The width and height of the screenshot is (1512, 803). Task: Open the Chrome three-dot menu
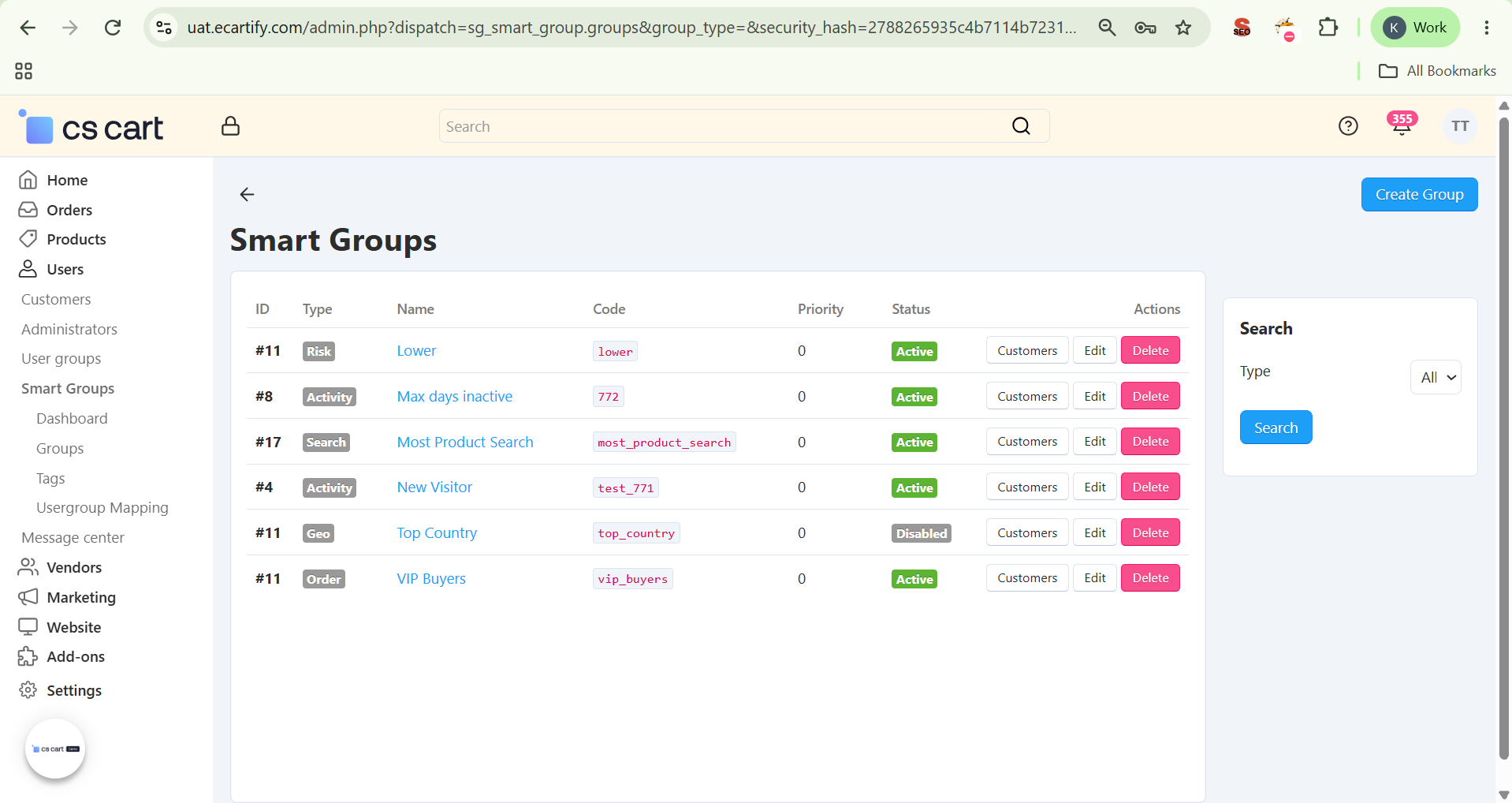coord(1486,28)
